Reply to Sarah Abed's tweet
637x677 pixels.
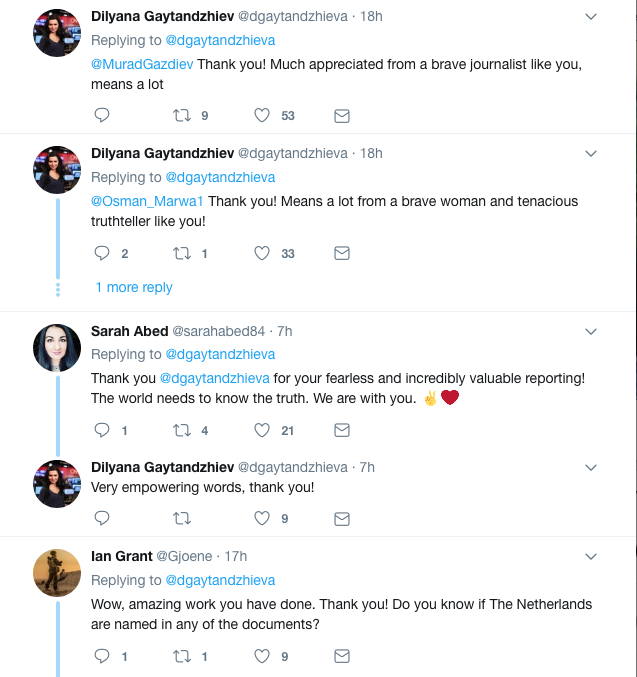tap(101, 431)
